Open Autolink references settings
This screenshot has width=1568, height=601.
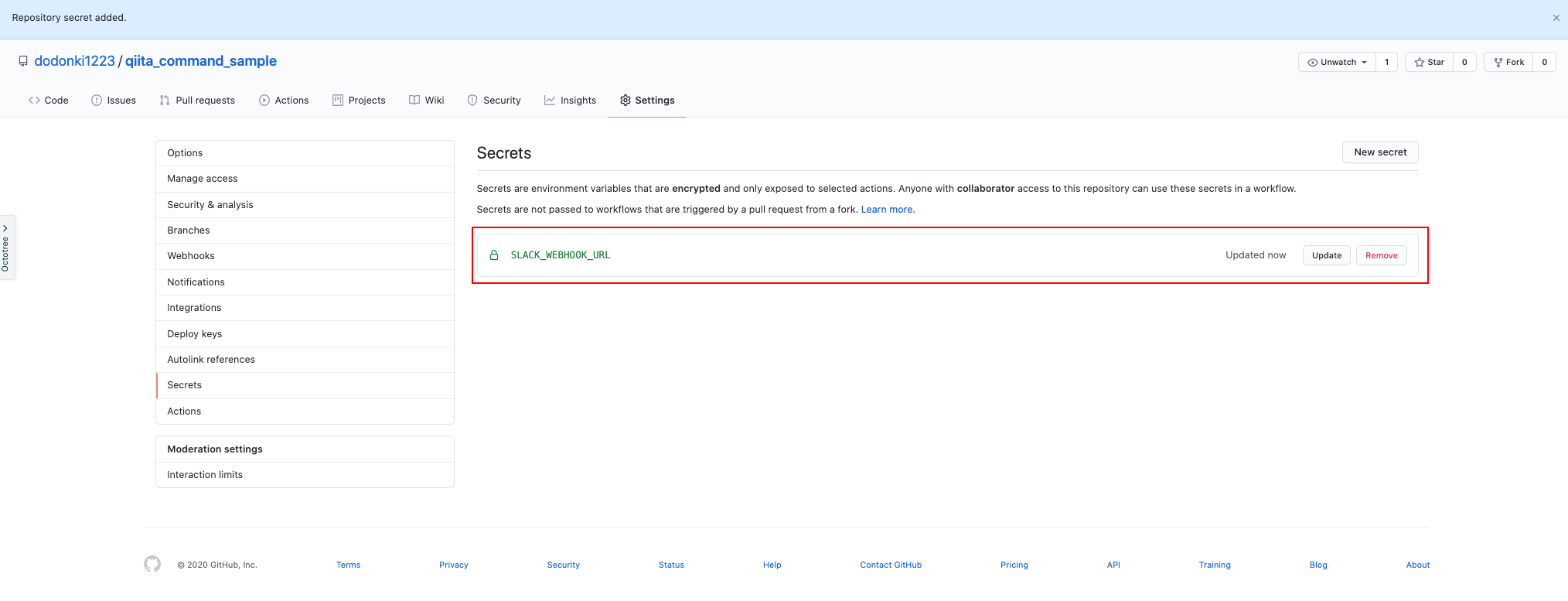(x=305, y=360)
